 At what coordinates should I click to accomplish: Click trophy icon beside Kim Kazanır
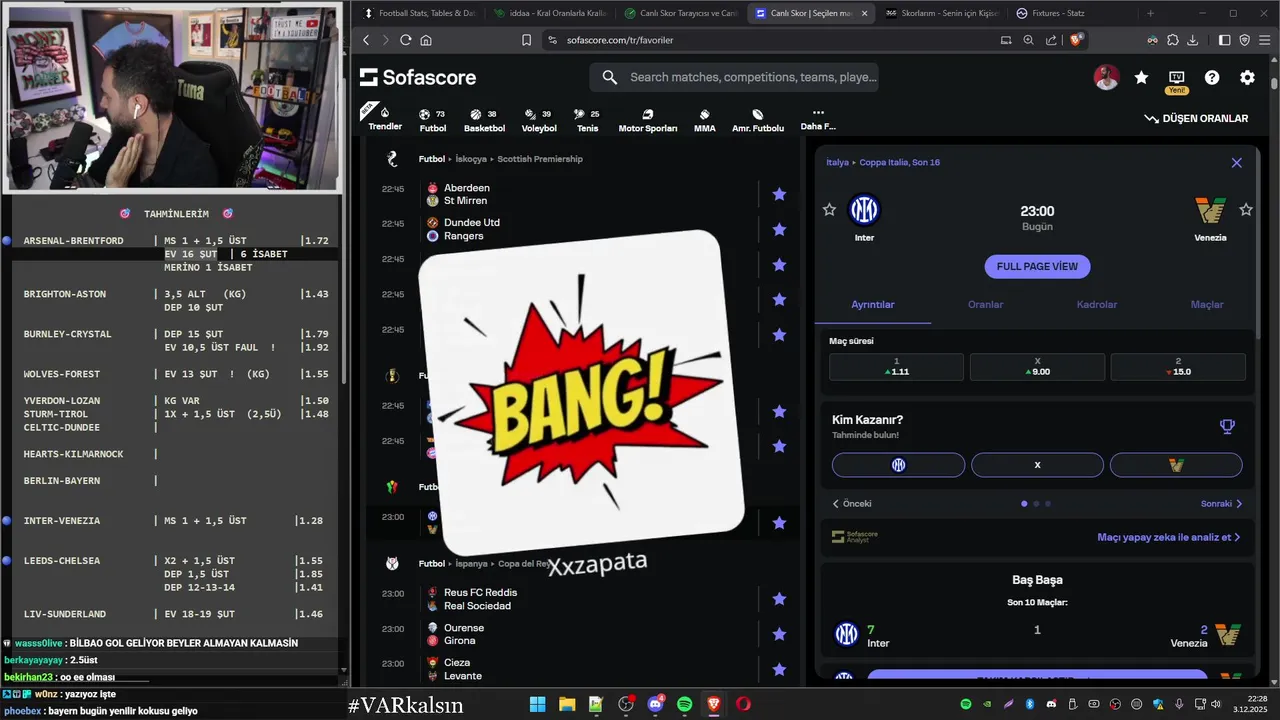click(1227, 426)
